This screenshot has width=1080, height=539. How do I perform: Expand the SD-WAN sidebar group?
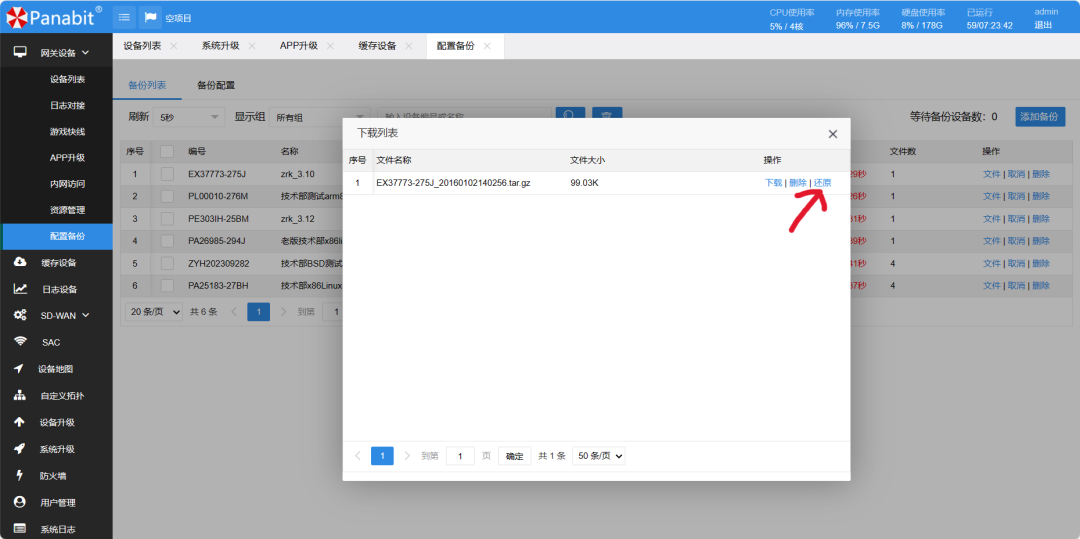(85, 315)
